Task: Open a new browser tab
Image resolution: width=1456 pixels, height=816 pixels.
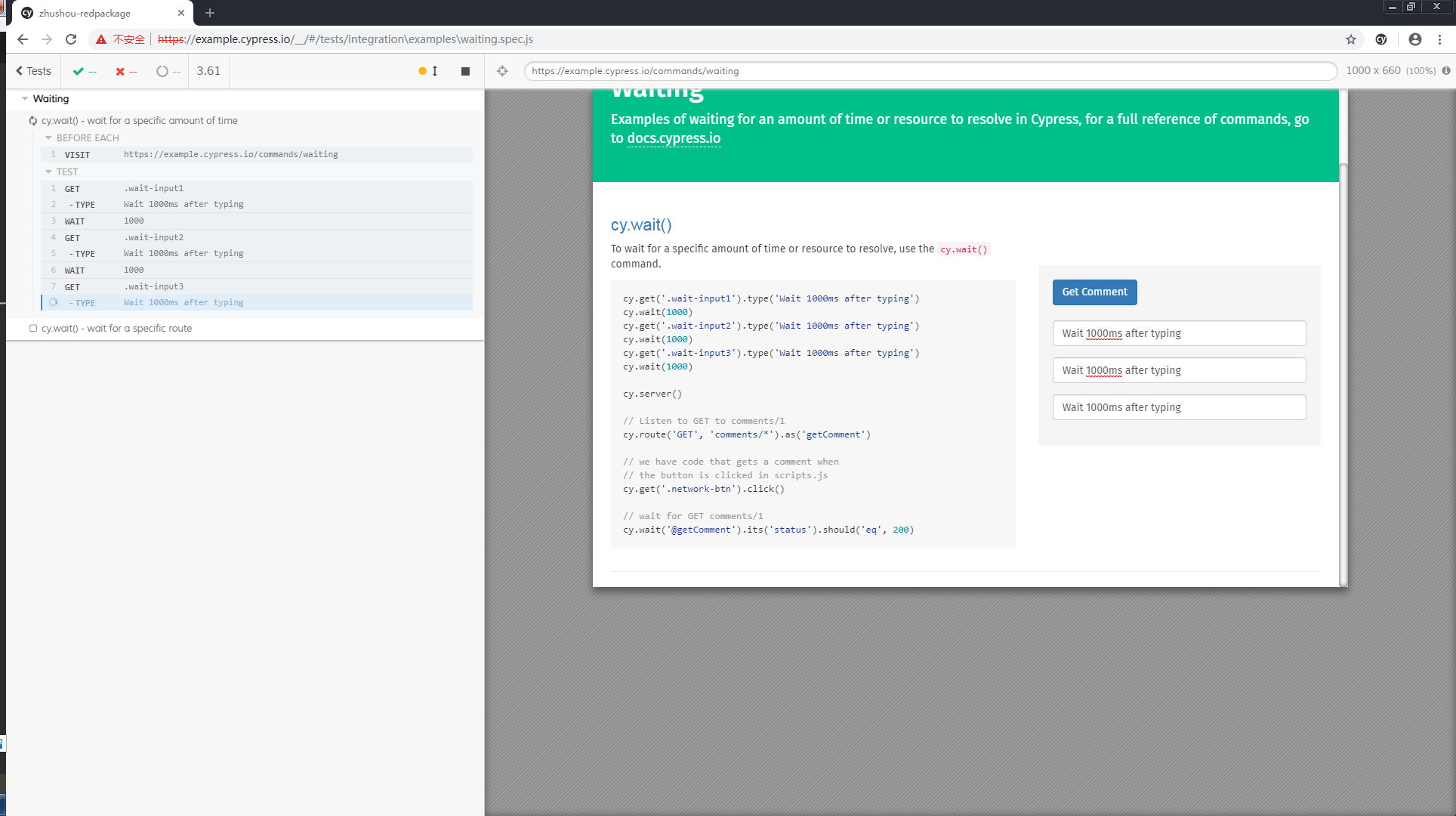Action: point(210,13)
